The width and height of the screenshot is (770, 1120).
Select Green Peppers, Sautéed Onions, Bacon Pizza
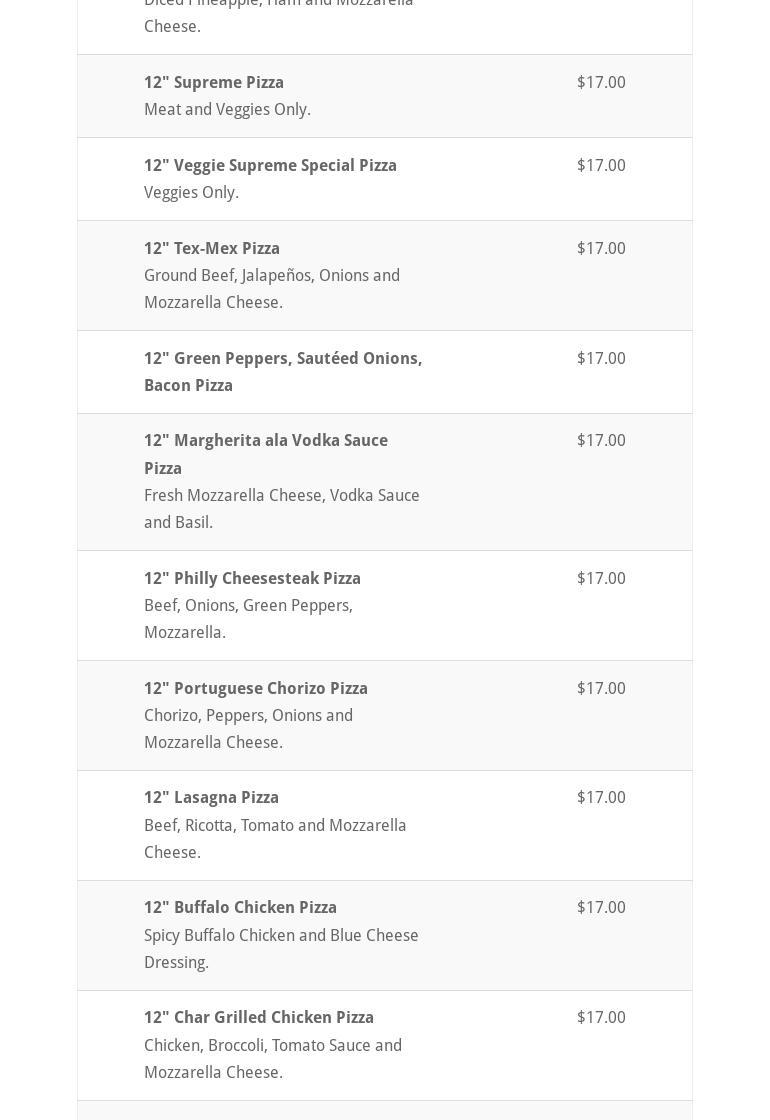283,371
